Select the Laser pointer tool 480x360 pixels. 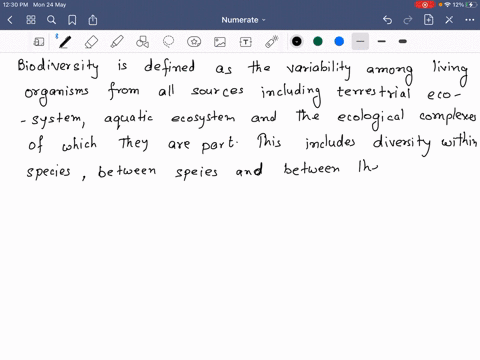[272, 42]
